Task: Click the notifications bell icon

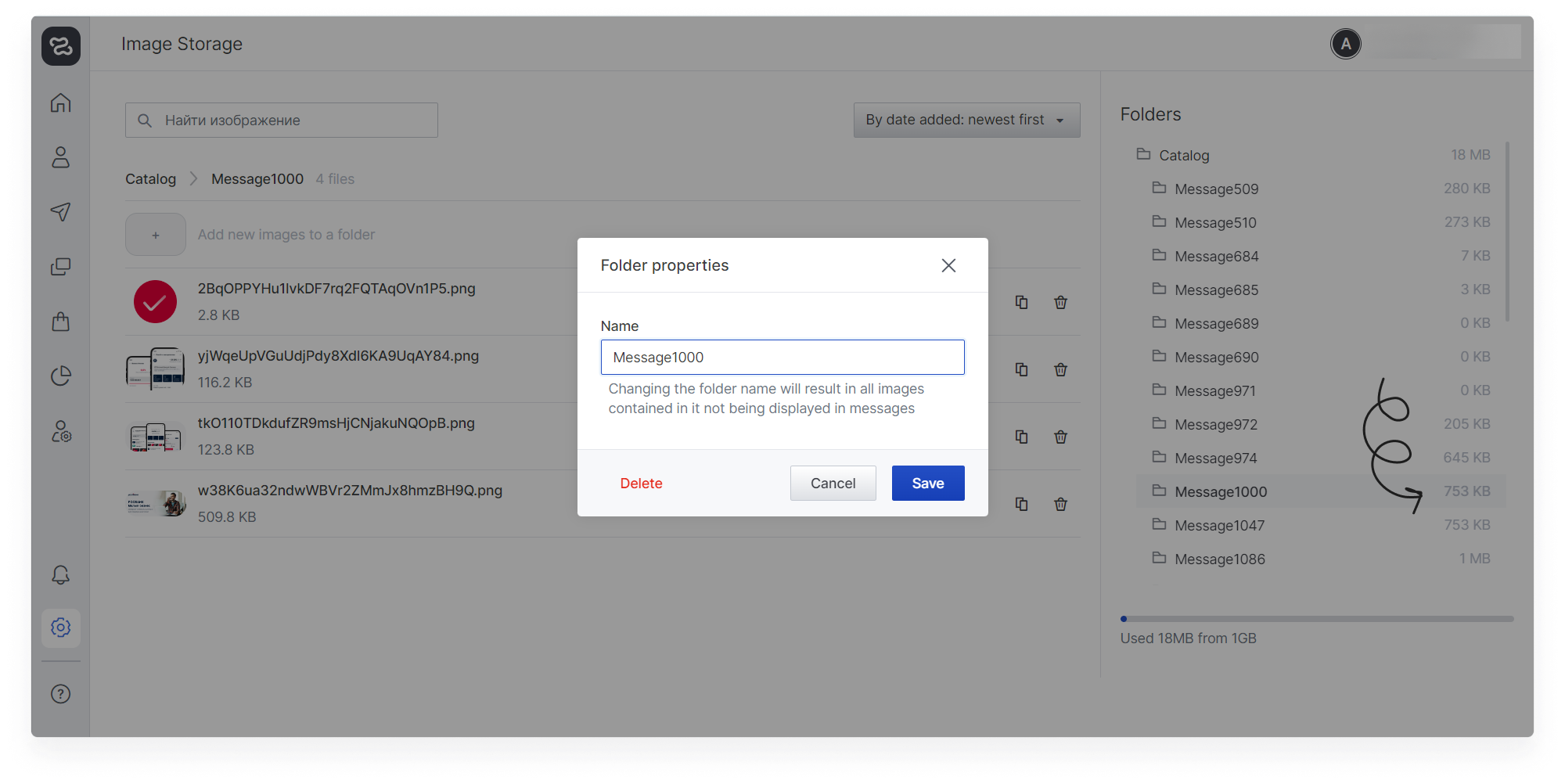Action: tap(61, 575)
